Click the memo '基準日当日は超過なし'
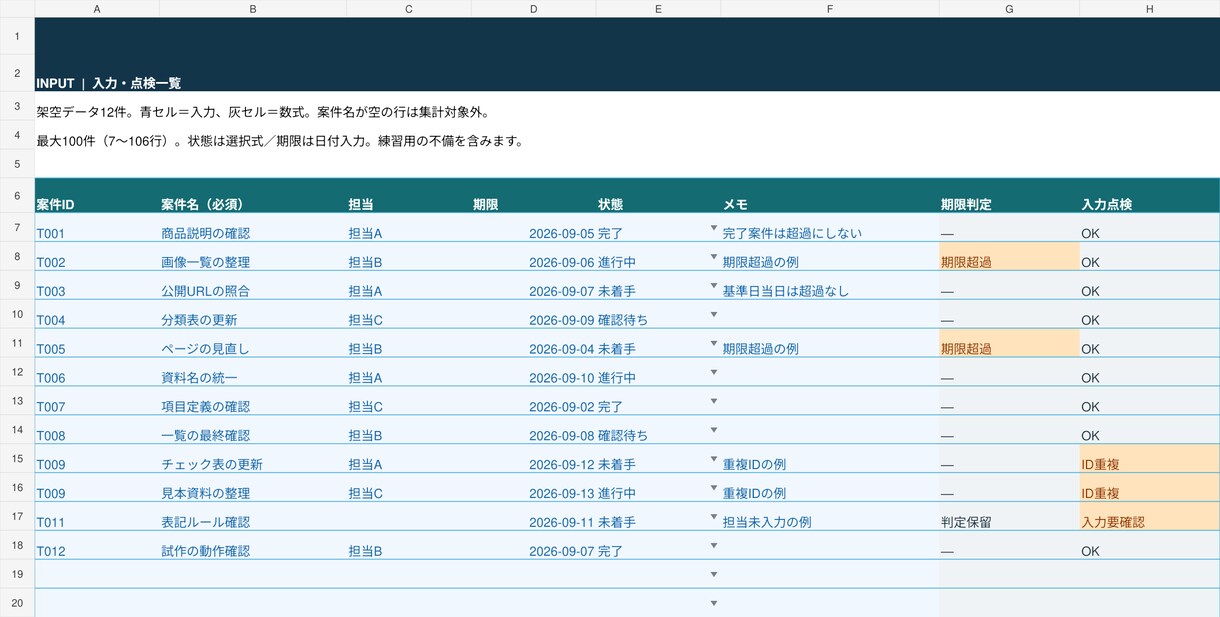Viewport: 1220px width, 617px height. tap(830, 286)
